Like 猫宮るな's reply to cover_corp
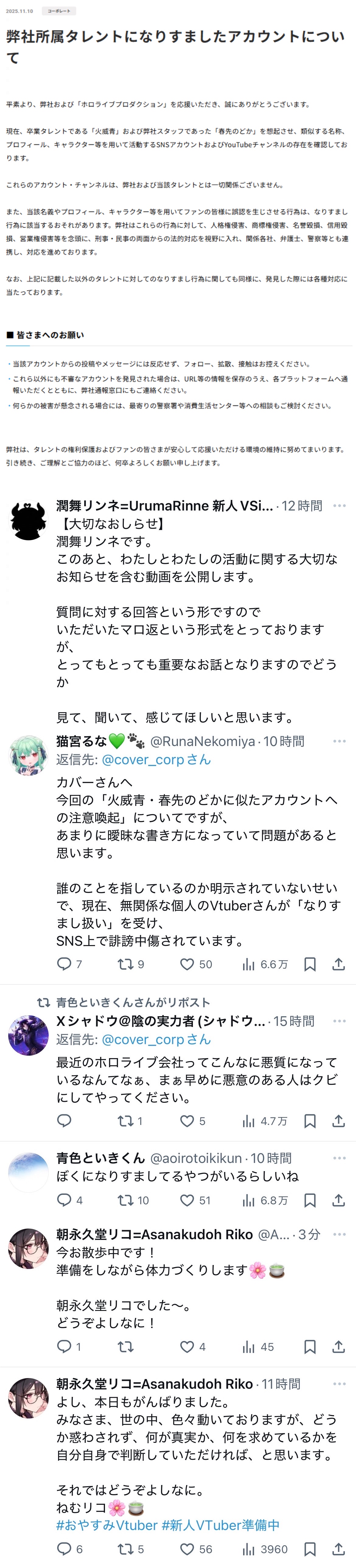 [187, 964]
